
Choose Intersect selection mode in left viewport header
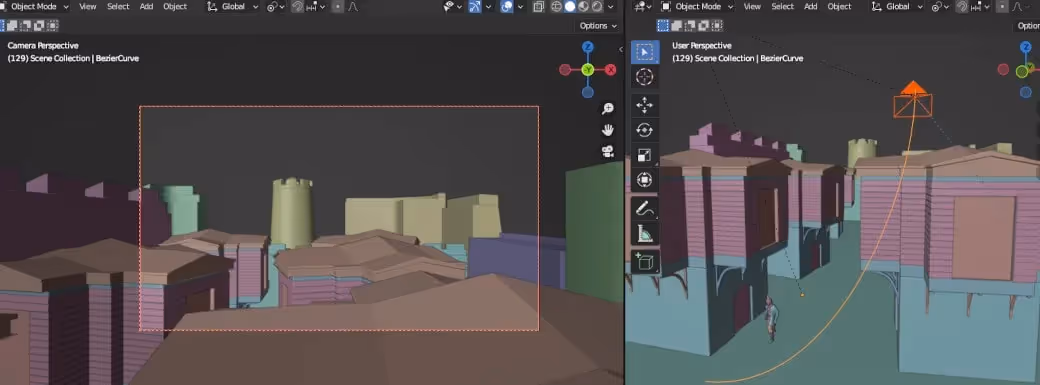point(53,26)
